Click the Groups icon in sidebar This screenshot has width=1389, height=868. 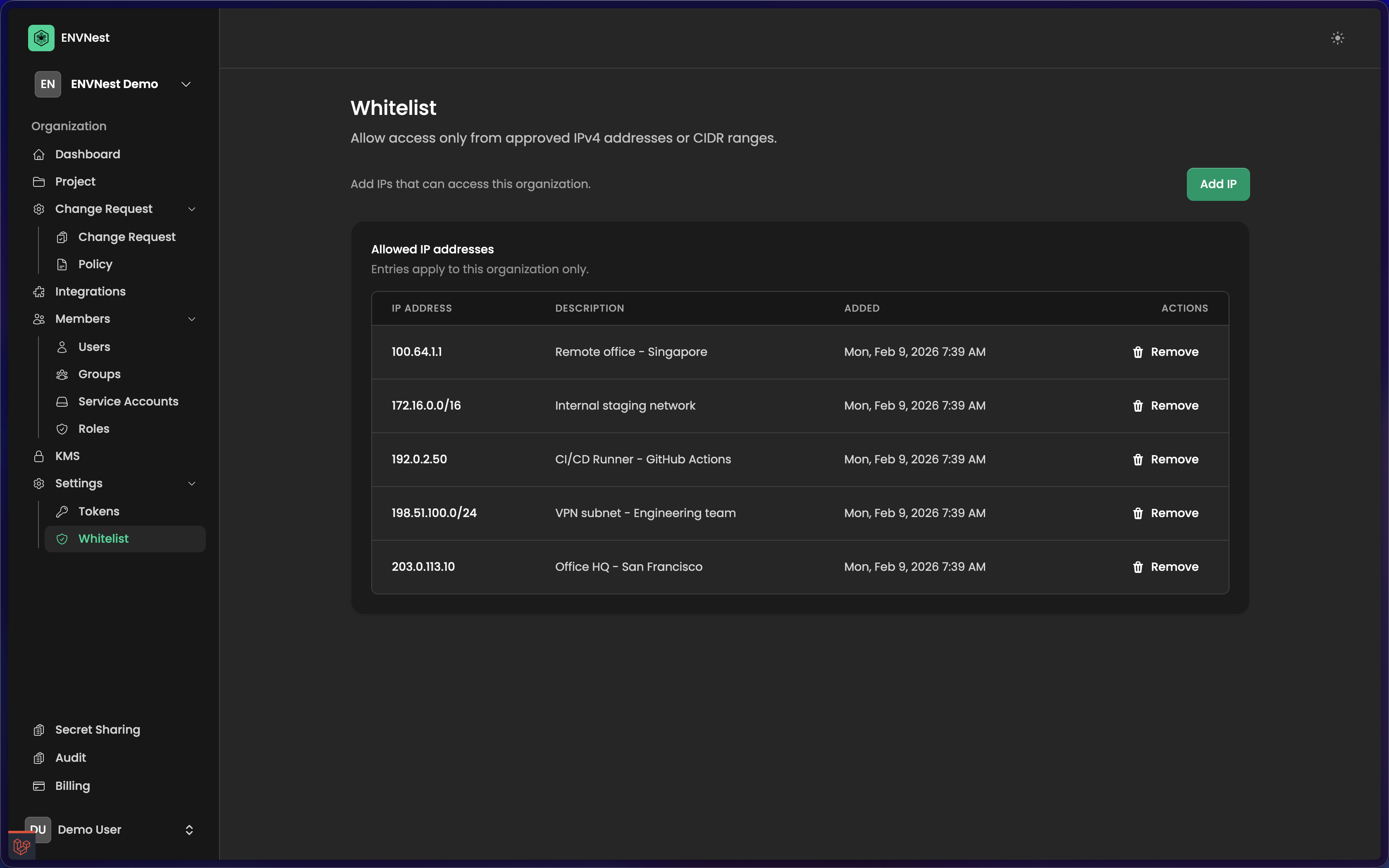tap(62, 374)
